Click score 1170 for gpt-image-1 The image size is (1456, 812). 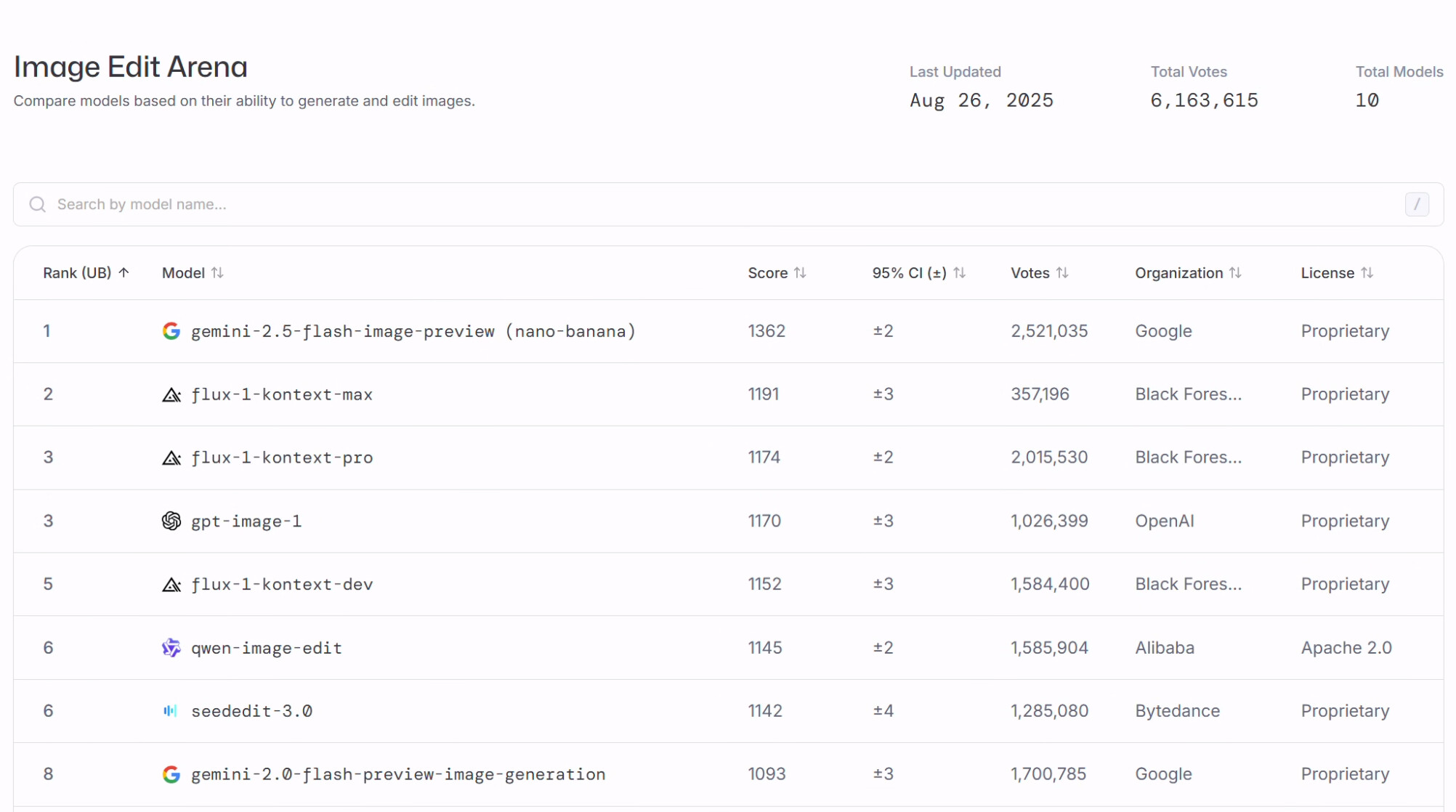(x=764, y=521)
